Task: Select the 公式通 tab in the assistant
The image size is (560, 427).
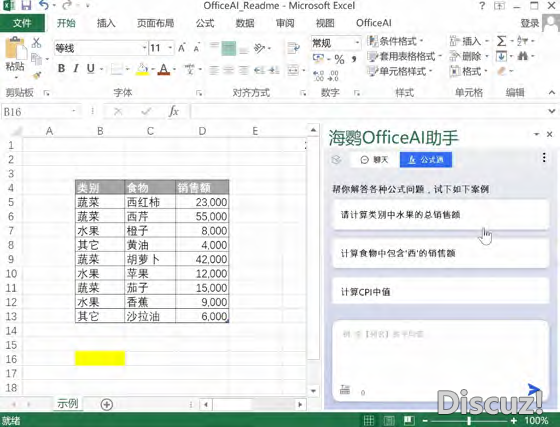Action: (x=426, y=160)
